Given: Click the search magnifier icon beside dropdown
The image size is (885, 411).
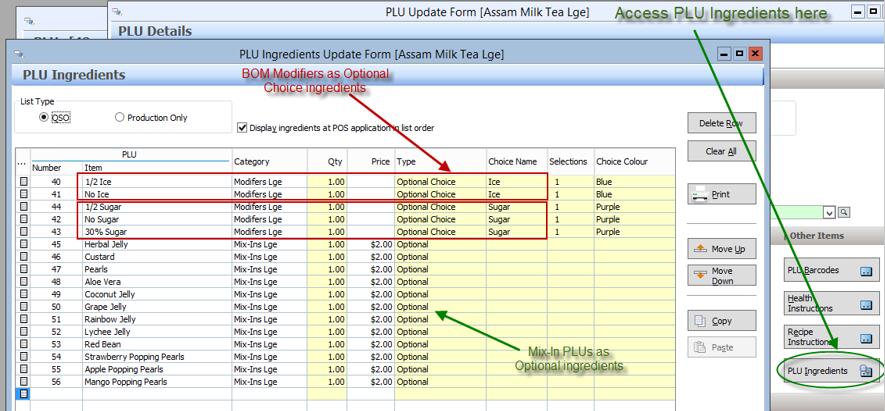Looking at the screenshot, I should click(843, 212).
